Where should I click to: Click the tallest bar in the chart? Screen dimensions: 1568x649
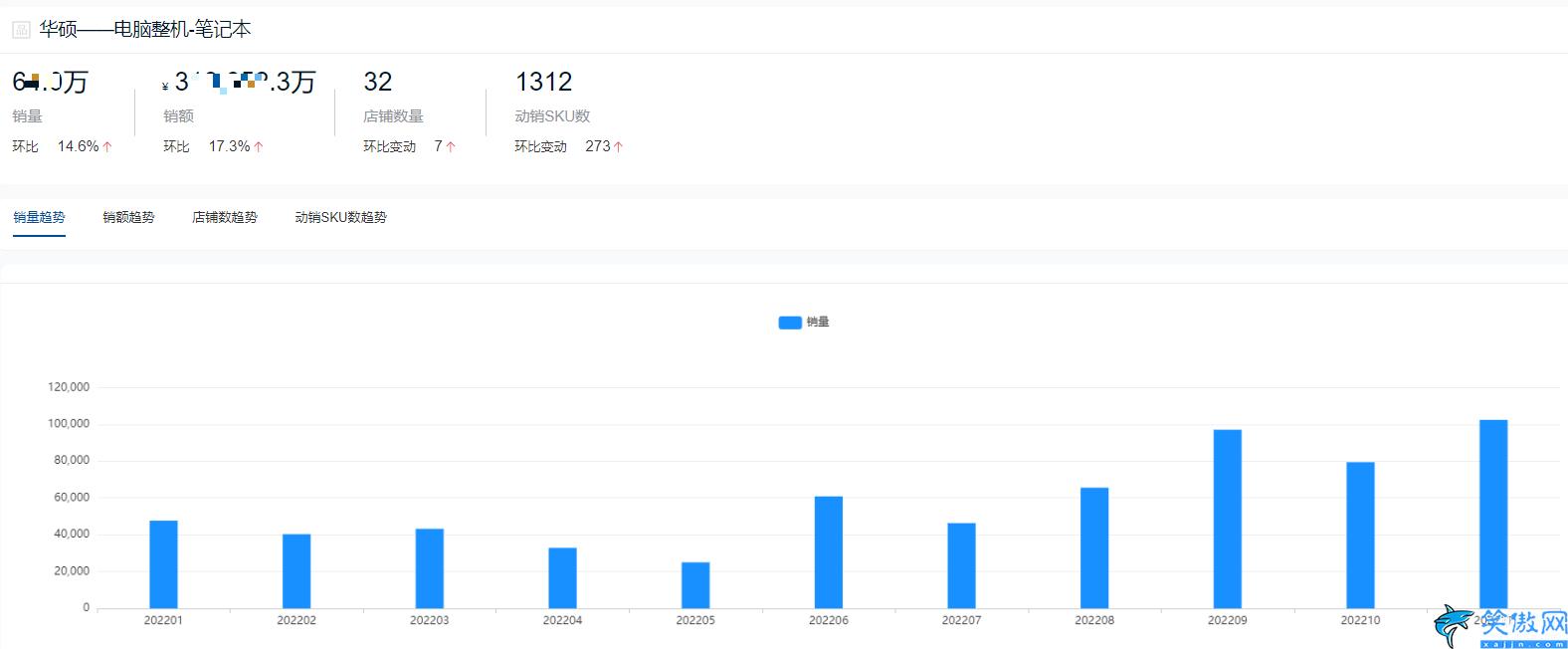pos(1493,514)
